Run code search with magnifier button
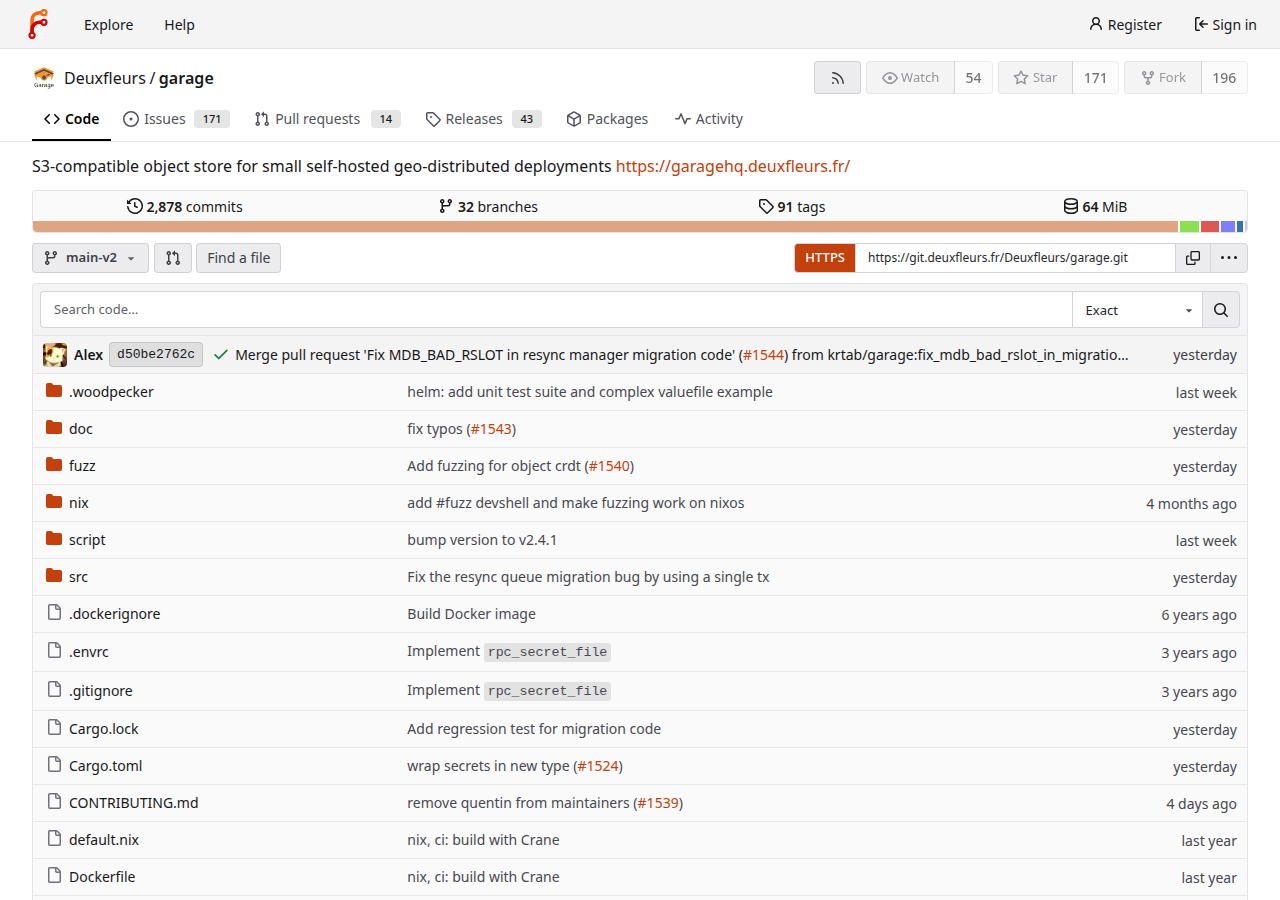This screenshot has height=900, width=1280. (x=1221, y=310)
